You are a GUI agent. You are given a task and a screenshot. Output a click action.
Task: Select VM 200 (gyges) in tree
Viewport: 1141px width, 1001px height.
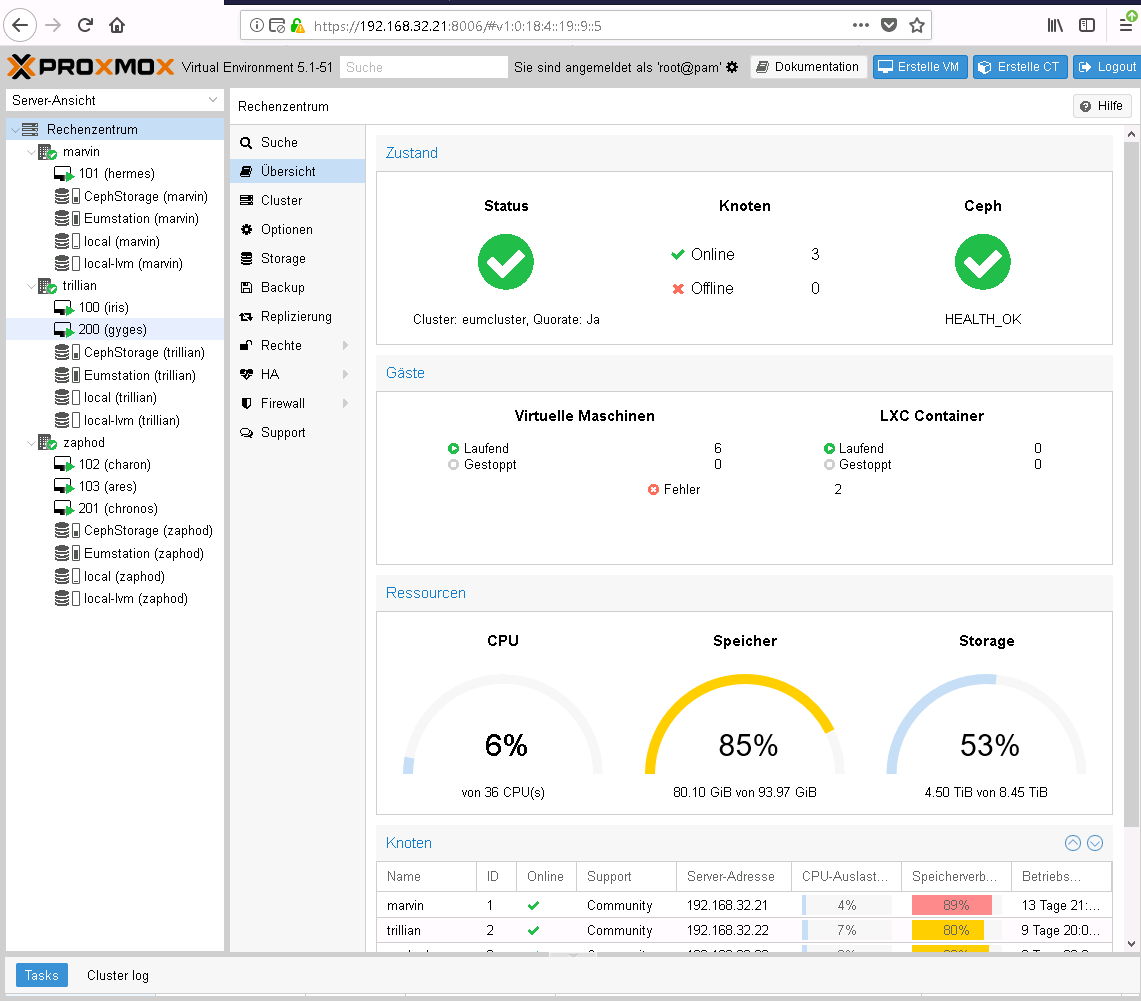[x=112, y=330]
